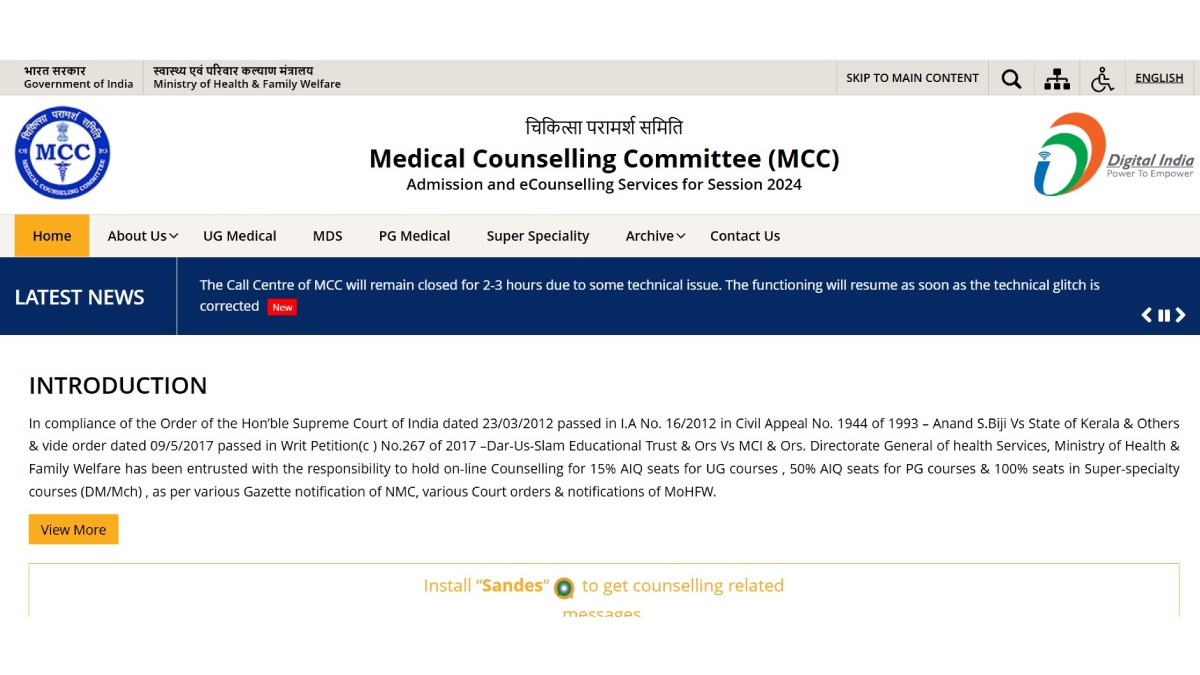Screen dimensions: 1200x675
Task: Open the sitemap icon
Action: tap(1056, 79)
